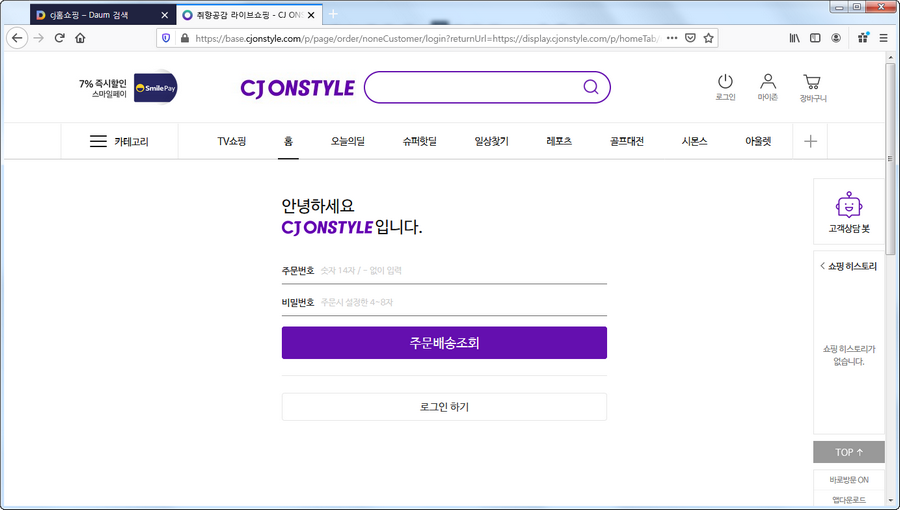Viewport: 900px width, 510px height.
Task: Click the SmilePay 7% discount banner
Action: click(128, 88)
